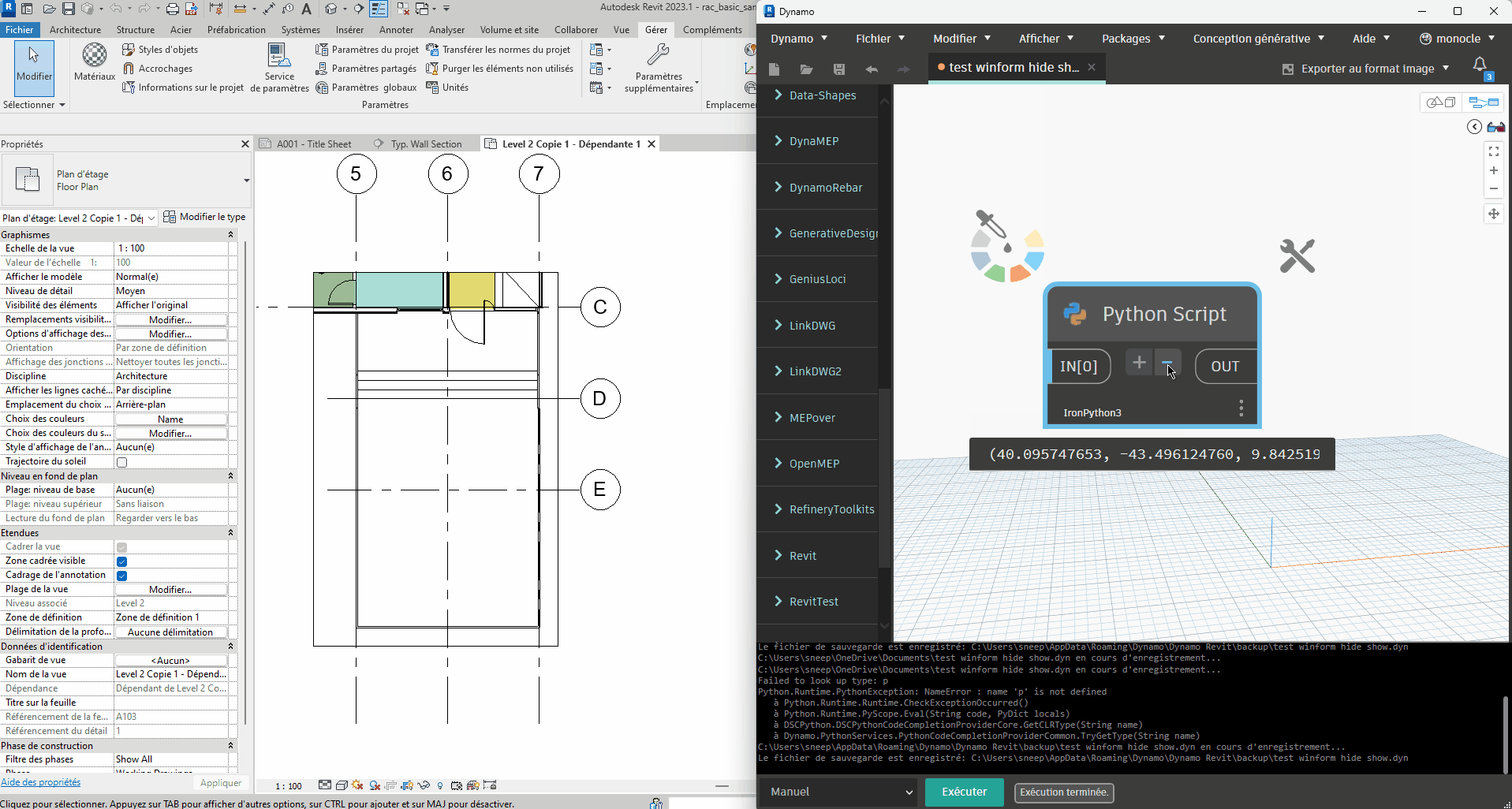This screenshot has height=809, width=1512.
Task: Open Dynamo Packages menu
Action: [x=1133, y=39]
